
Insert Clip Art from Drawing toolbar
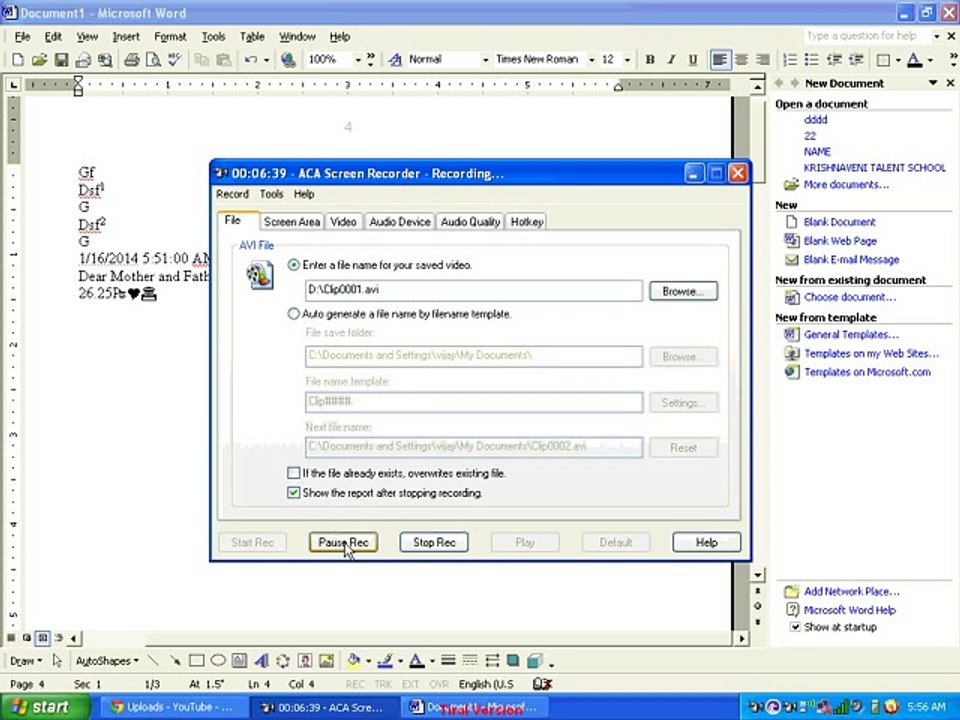tap(305, 661)
